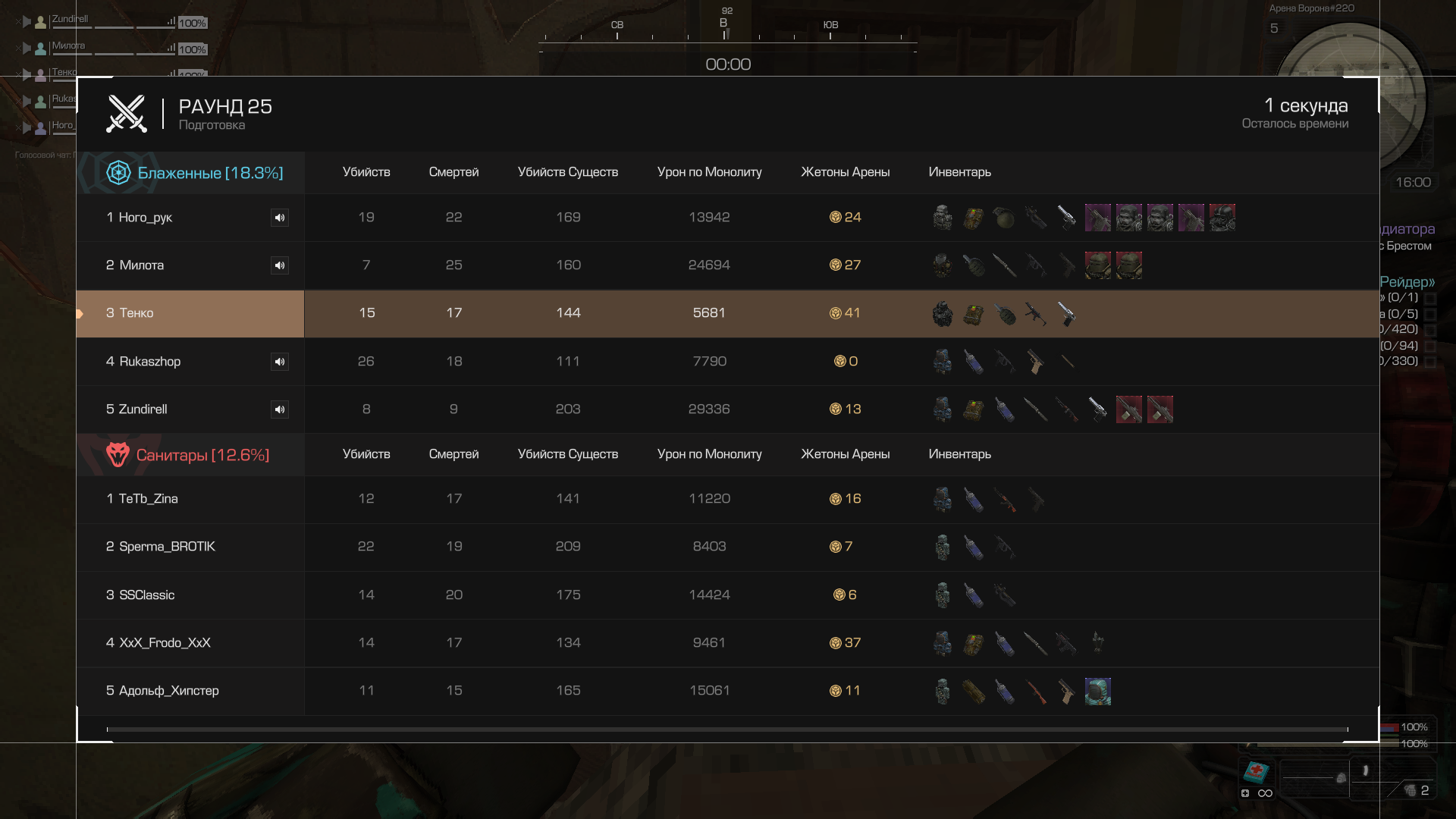
Task: Sort by Жетоны Арены column in Санитары table
Action: [x=846, y=454]
